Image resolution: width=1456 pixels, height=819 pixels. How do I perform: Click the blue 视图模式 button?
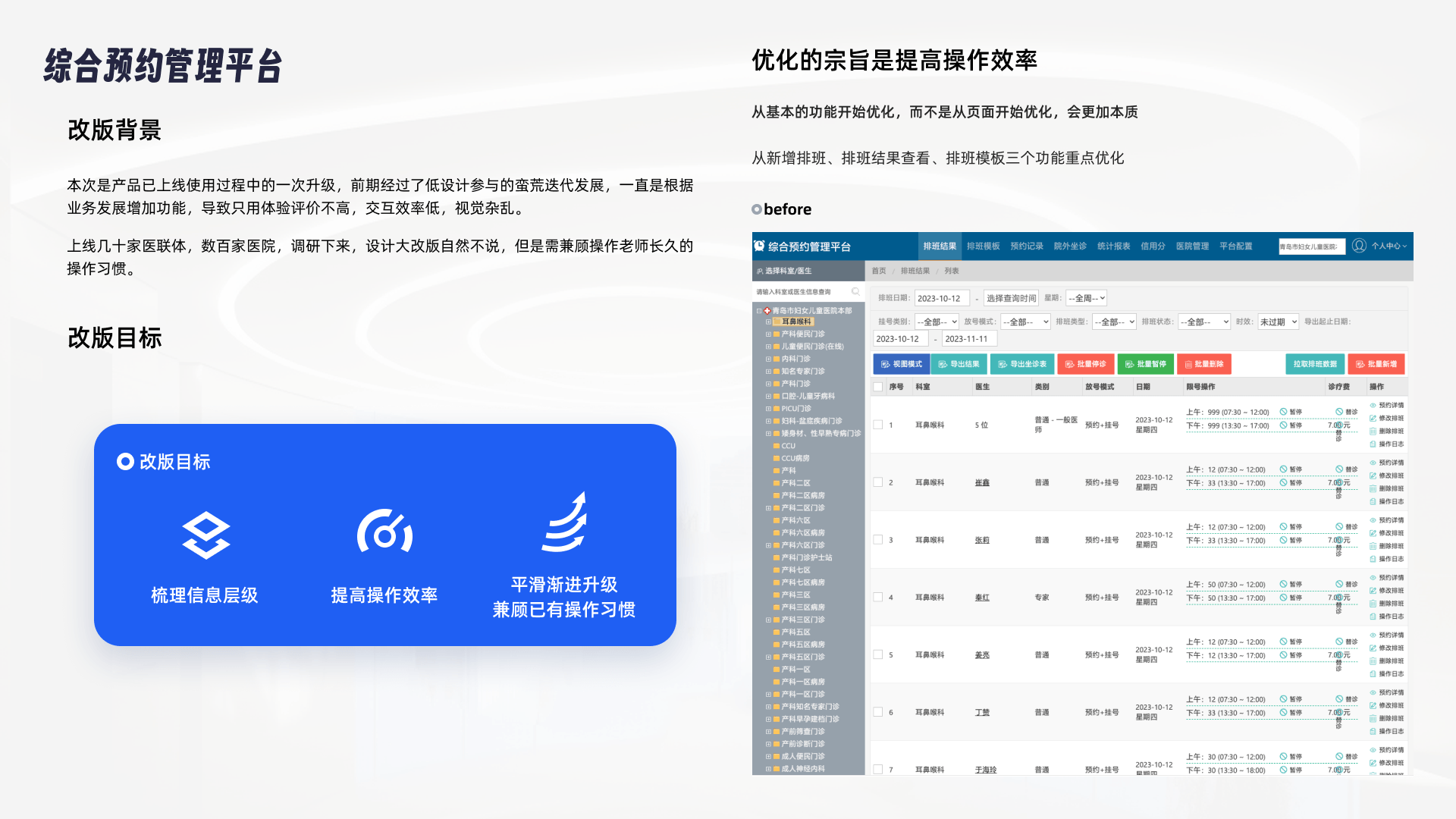point(901,364)
